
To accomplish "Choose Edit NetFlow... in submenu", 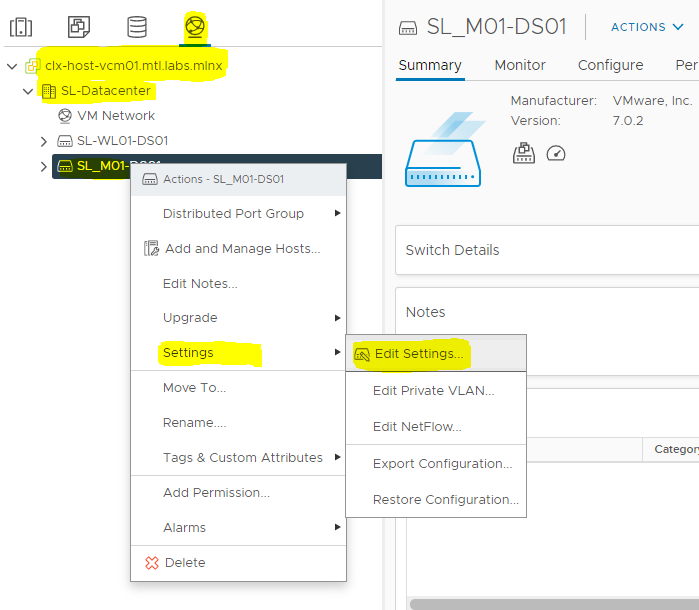I will coord(436,427).
